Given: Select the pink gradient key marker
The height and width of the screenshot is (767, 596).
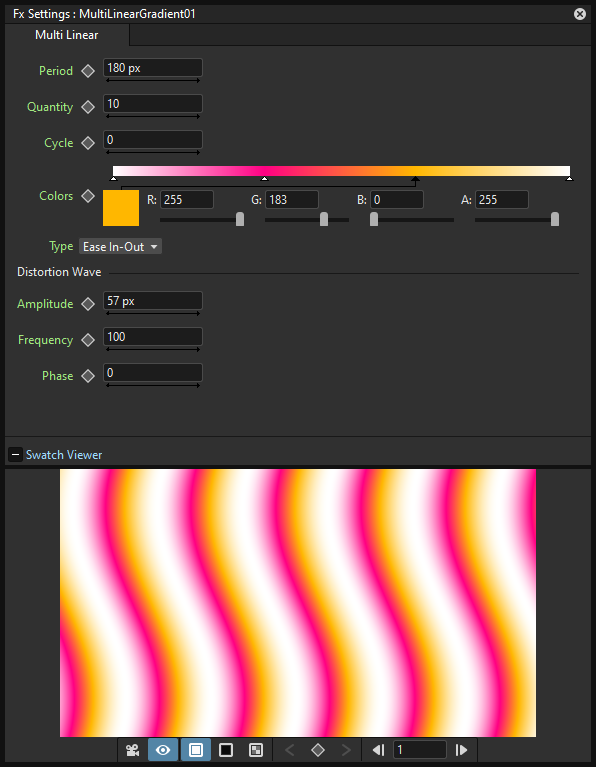Looking at the screenshot, I should (x=265, y=179).
